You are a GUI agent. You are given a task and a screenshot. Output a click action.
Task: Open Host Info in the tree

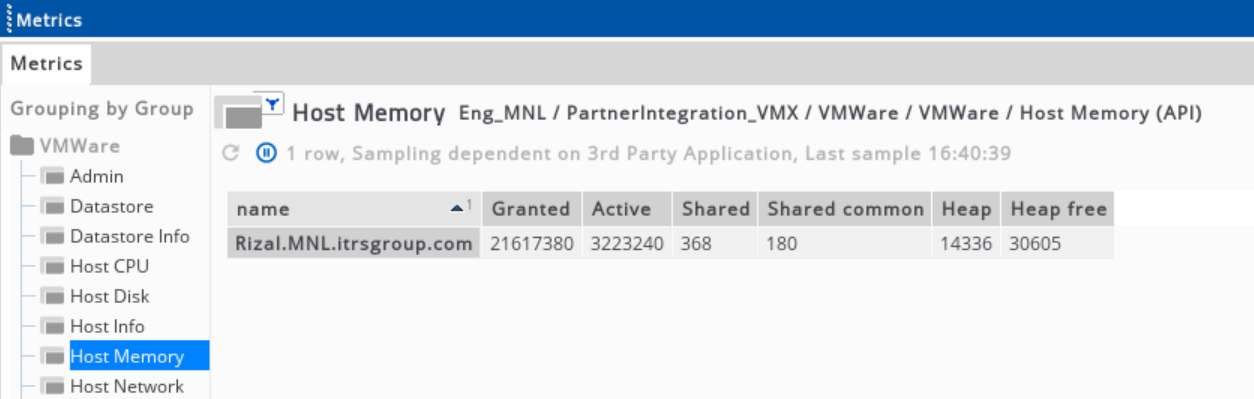pos(107,326)
